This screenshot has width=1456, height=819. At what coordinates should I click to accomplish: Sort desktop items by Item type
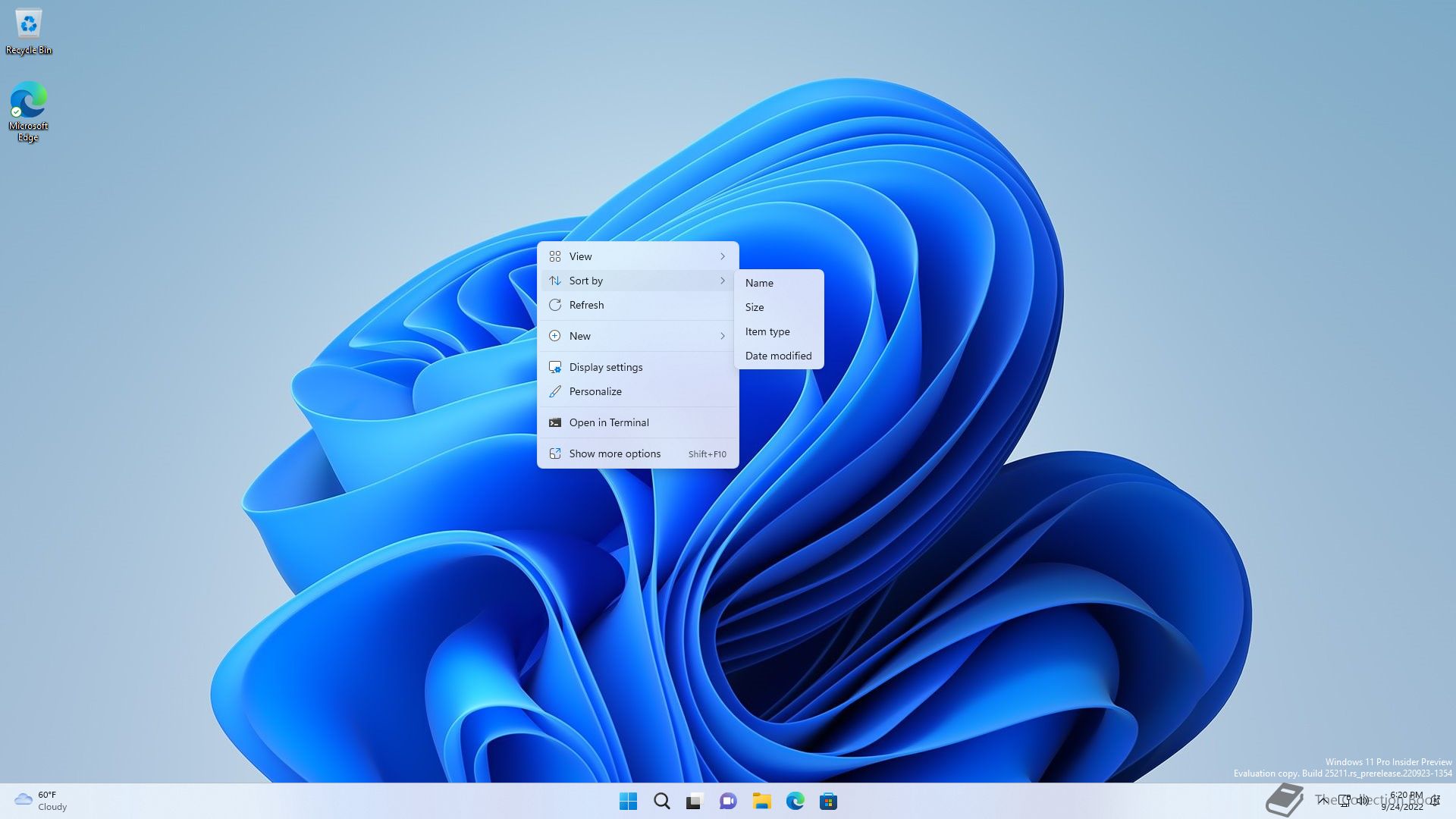click(779, 331)
